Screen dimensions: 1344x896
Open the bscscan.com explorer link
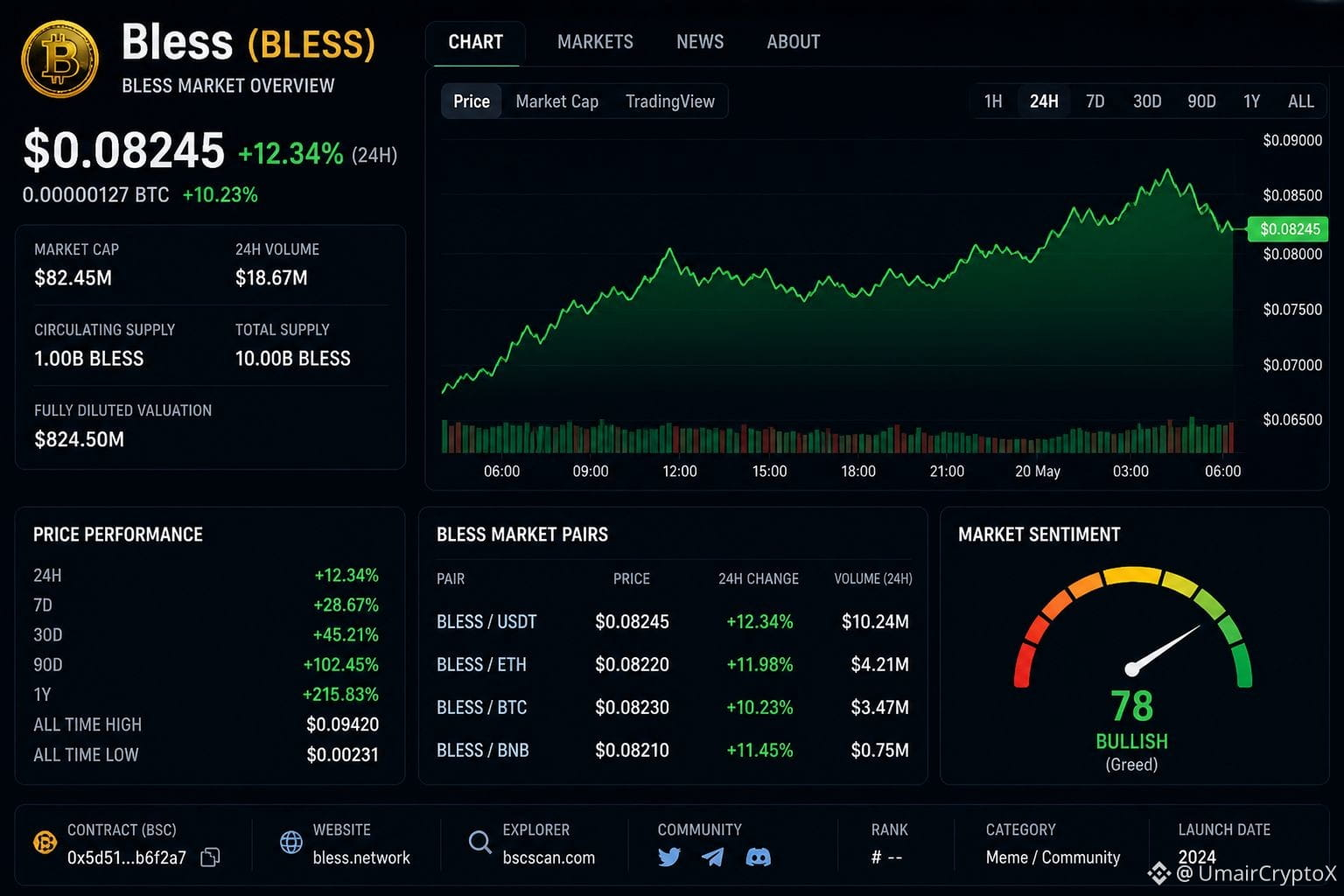click(549, 857)
